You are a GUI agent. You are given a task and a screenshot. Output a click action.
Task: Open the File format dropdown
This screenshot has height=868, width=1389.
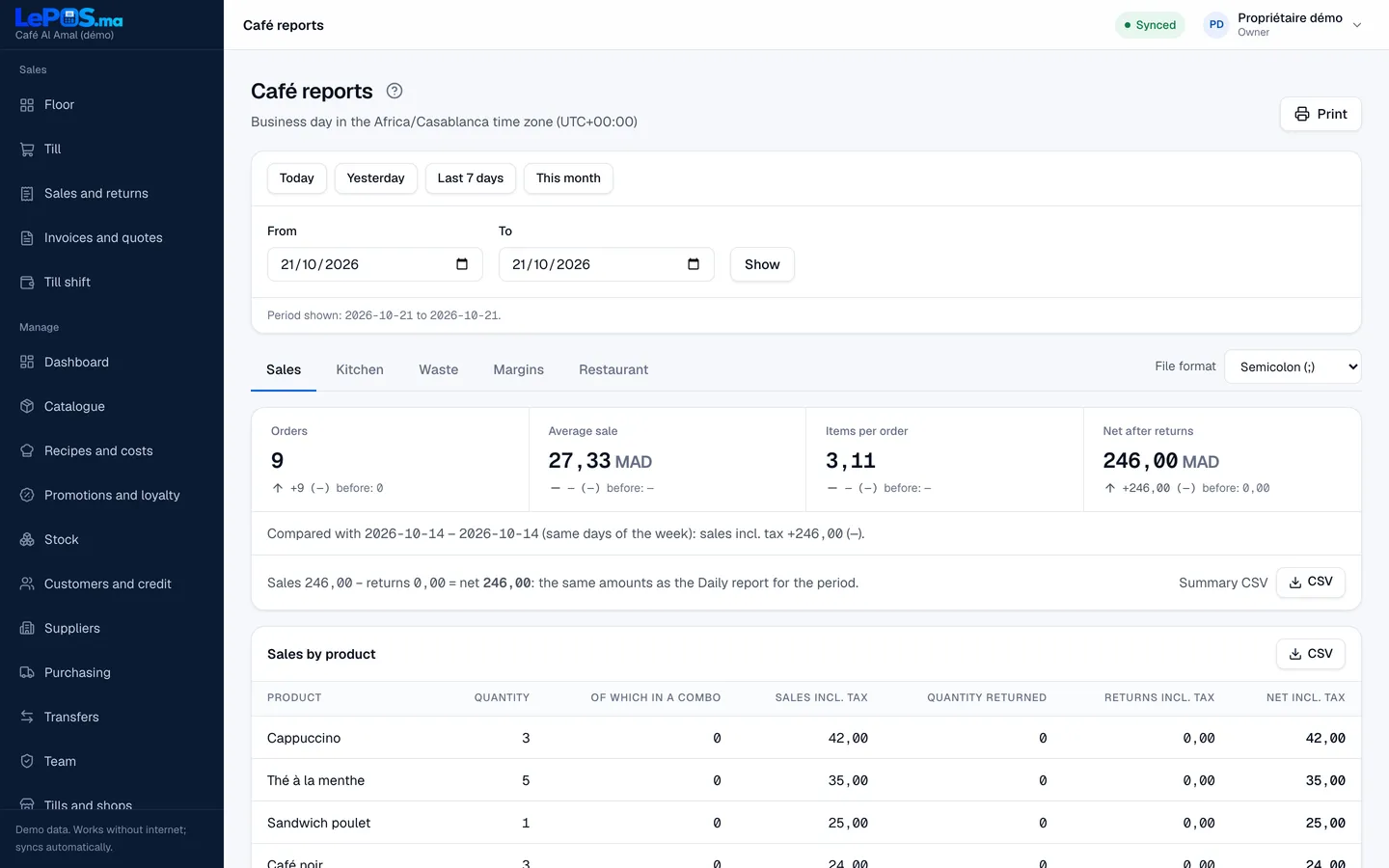click(1293, 367)
